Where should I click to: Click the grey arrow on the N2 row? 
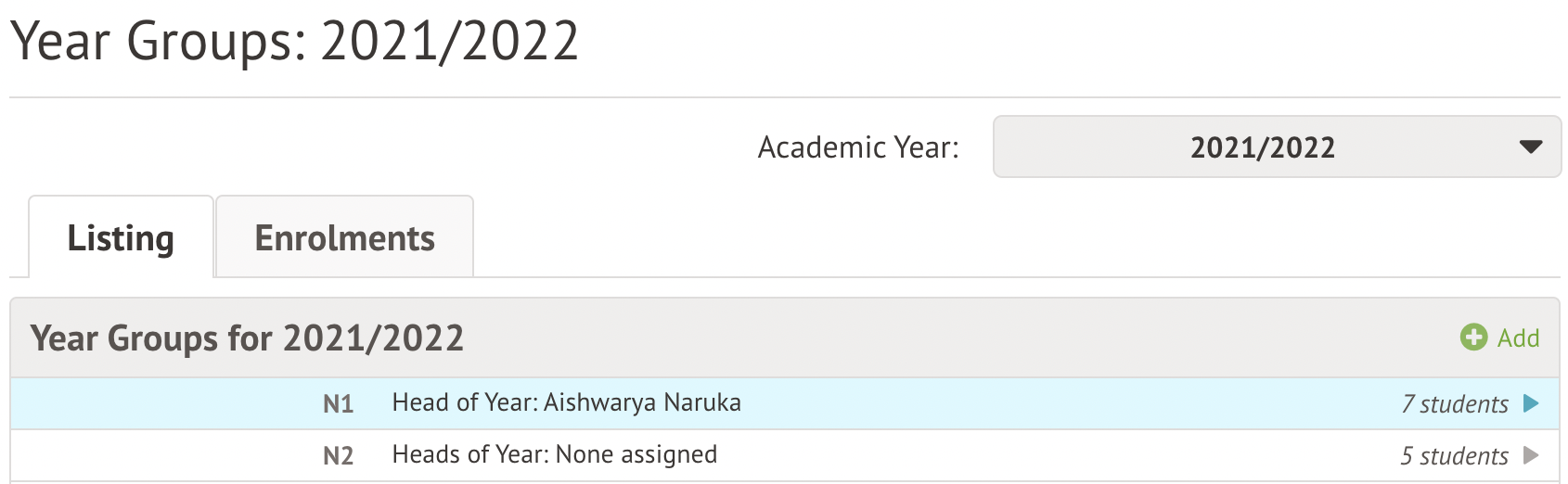(1531, 455)
